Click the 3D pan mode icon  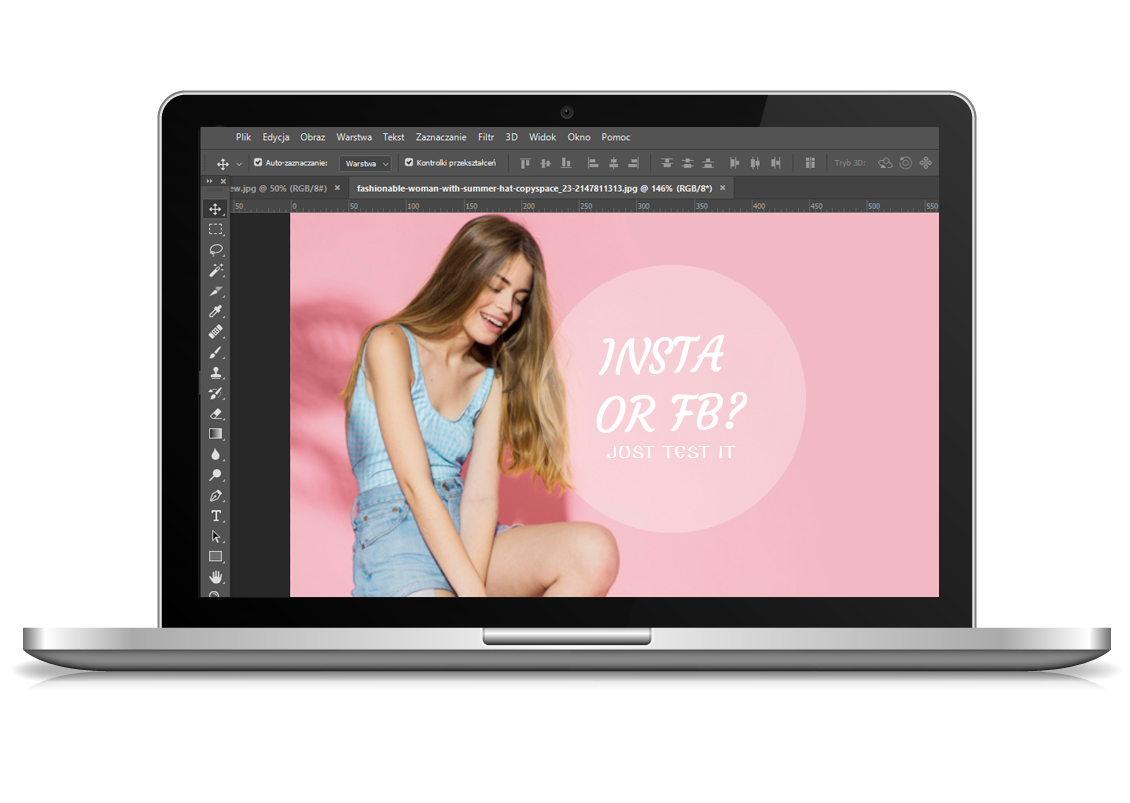[x=926, y=163]
